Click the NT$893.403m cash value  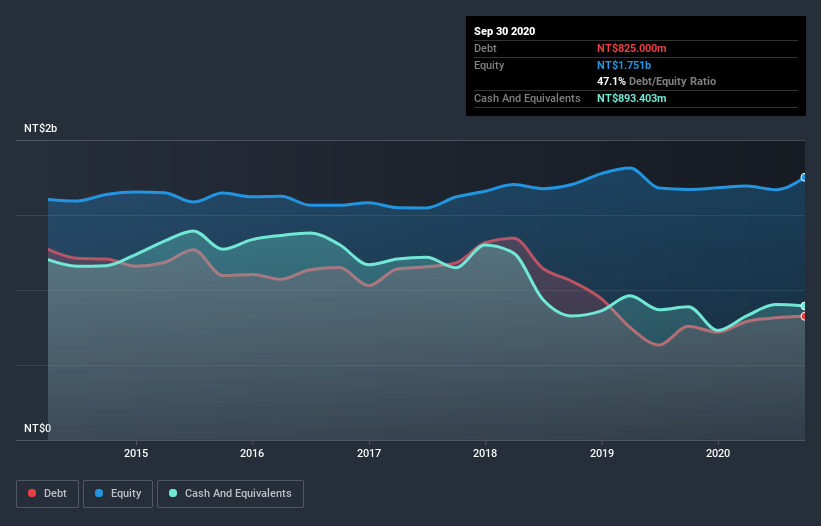pos(631,98)
